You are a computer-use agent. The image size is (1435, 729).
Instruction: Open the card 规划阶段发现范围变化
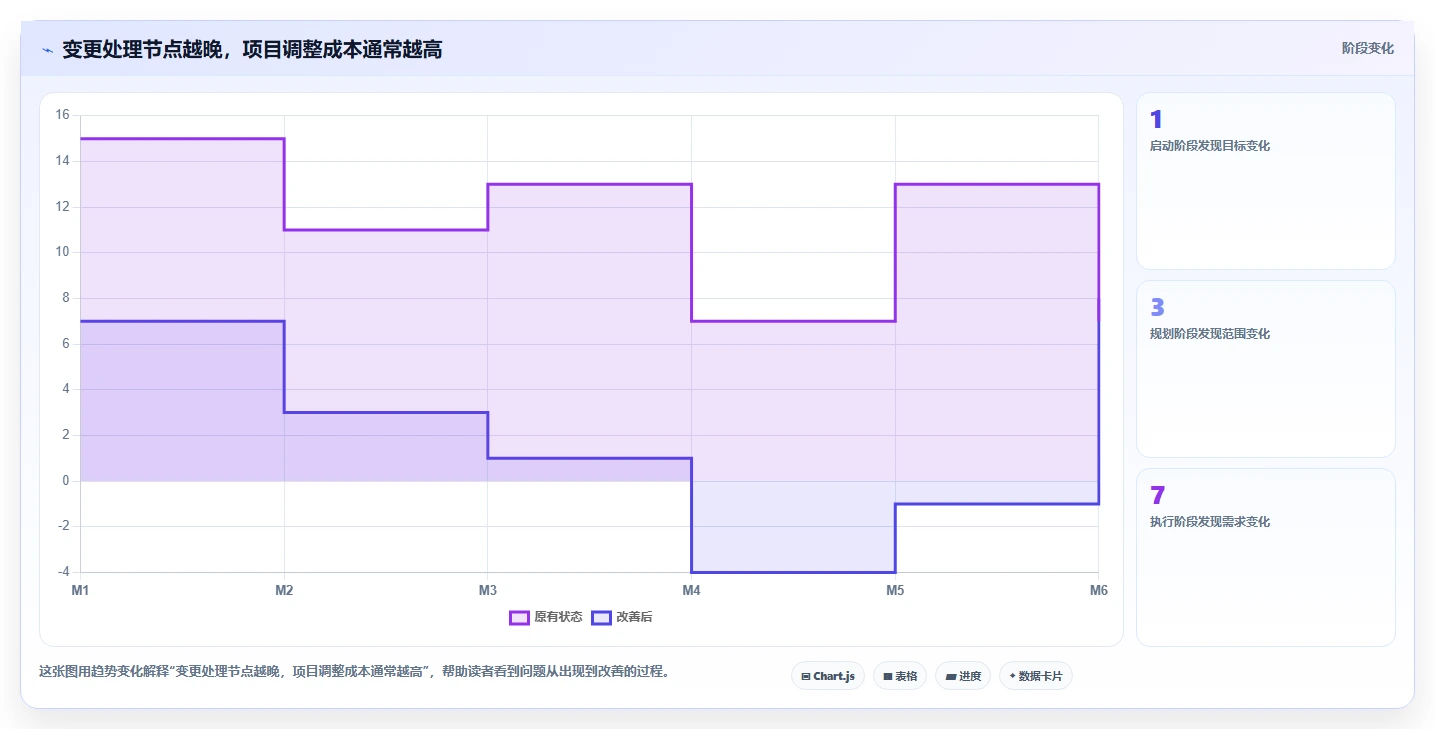(x=1265, y=369)
